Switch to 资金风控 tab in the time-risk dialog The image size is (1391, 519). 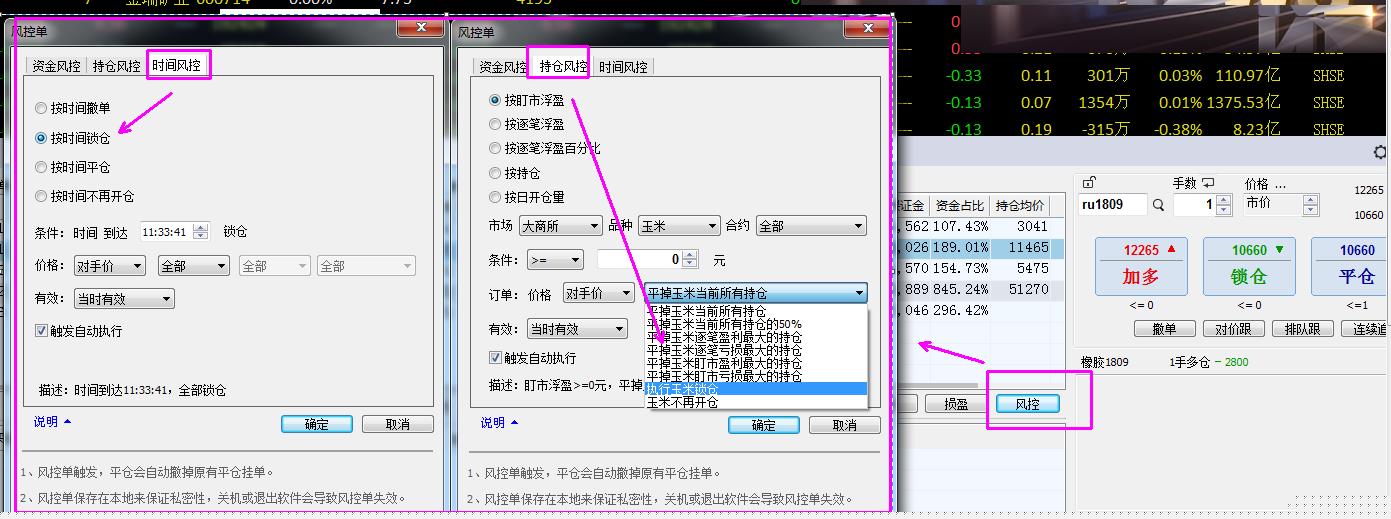(x=56, y=66)
